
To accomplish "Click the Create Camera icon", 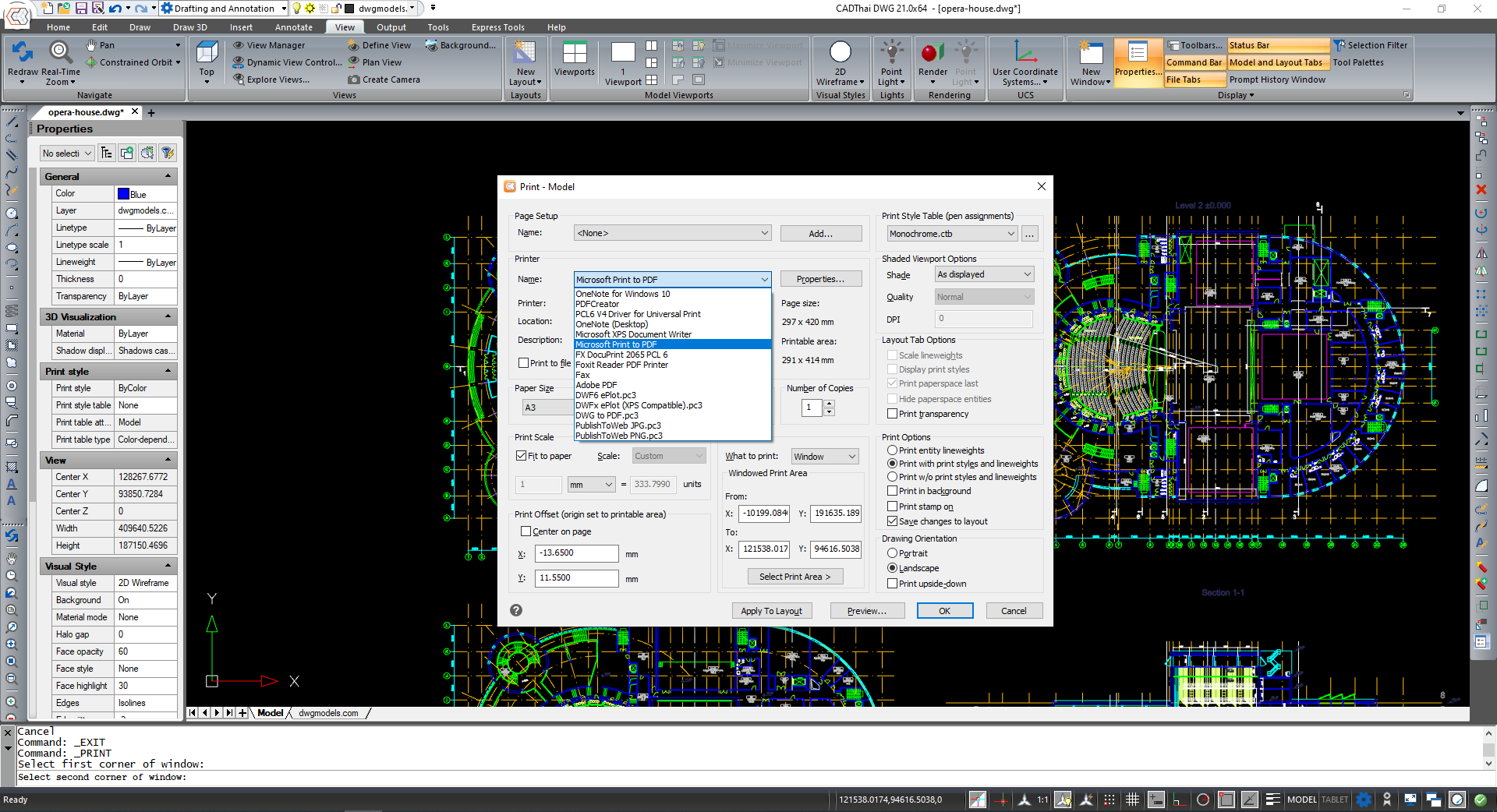I will [354, 79].
